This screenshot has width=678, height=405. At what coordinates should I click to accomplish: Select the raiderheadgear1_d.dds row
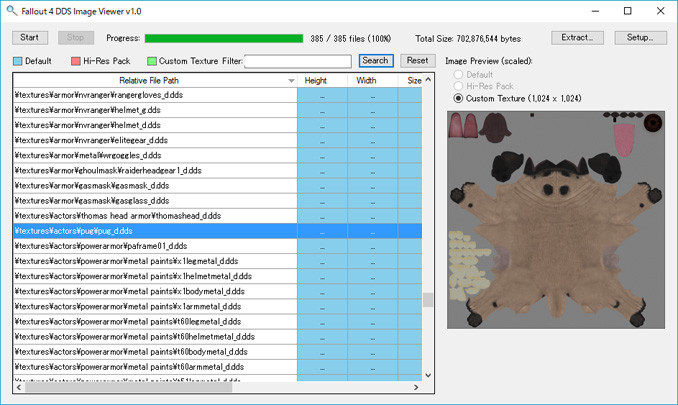coord(217,171)
